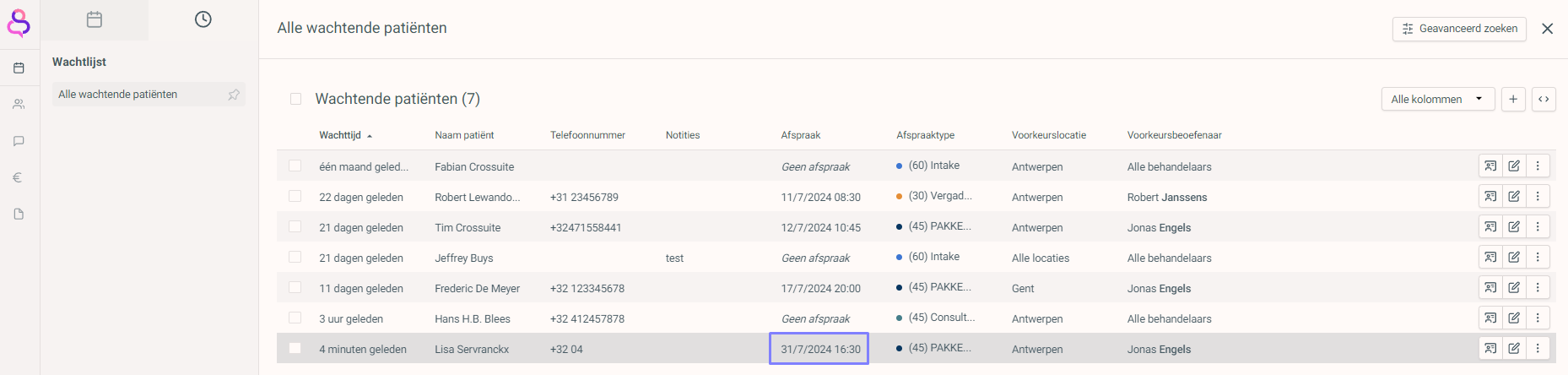
Task: Add new waiting patient with plus button
Action: click(x=1513, y=99)
